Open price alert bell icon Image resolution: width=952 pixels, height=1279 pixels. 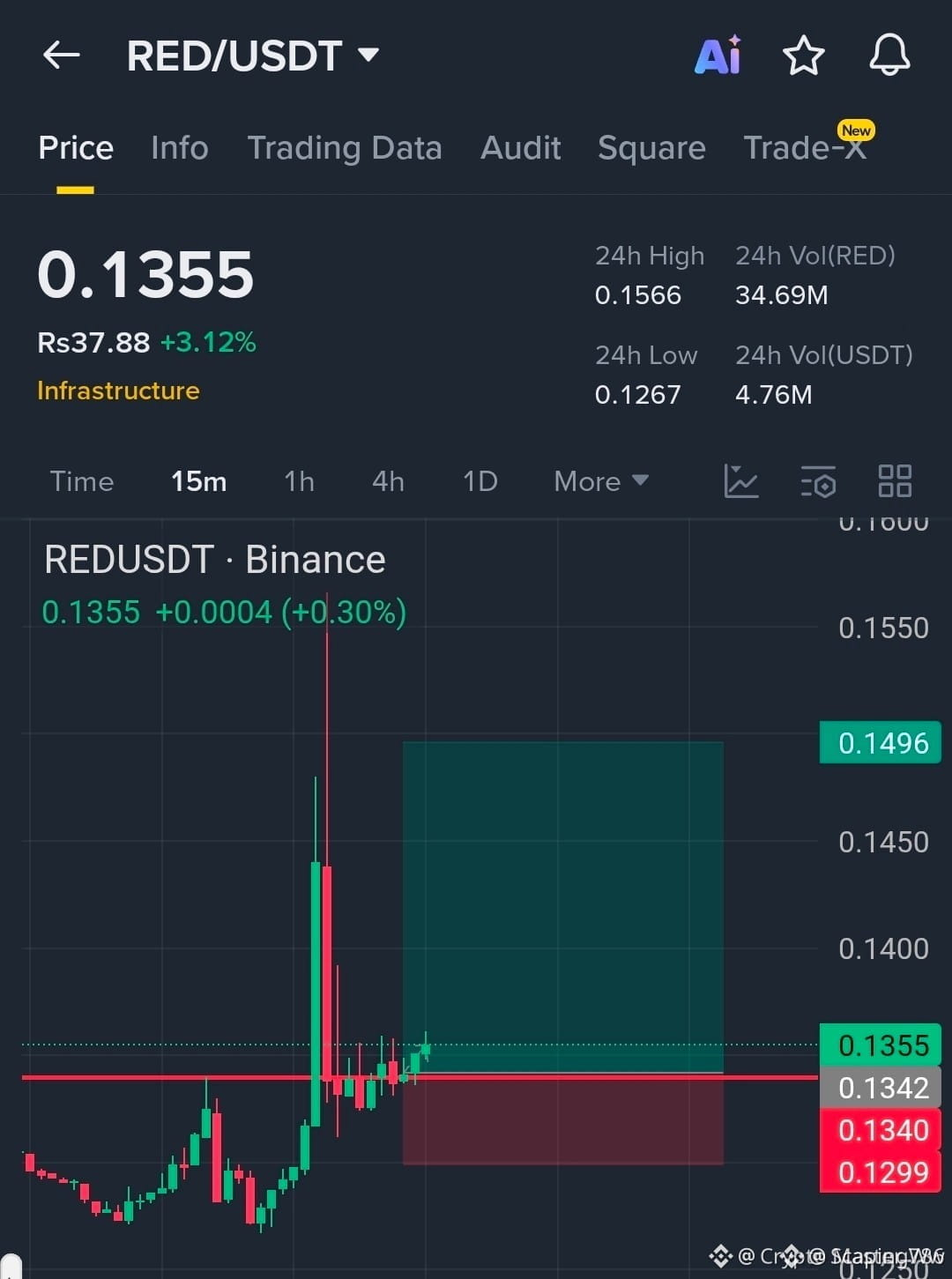[889, 56]
